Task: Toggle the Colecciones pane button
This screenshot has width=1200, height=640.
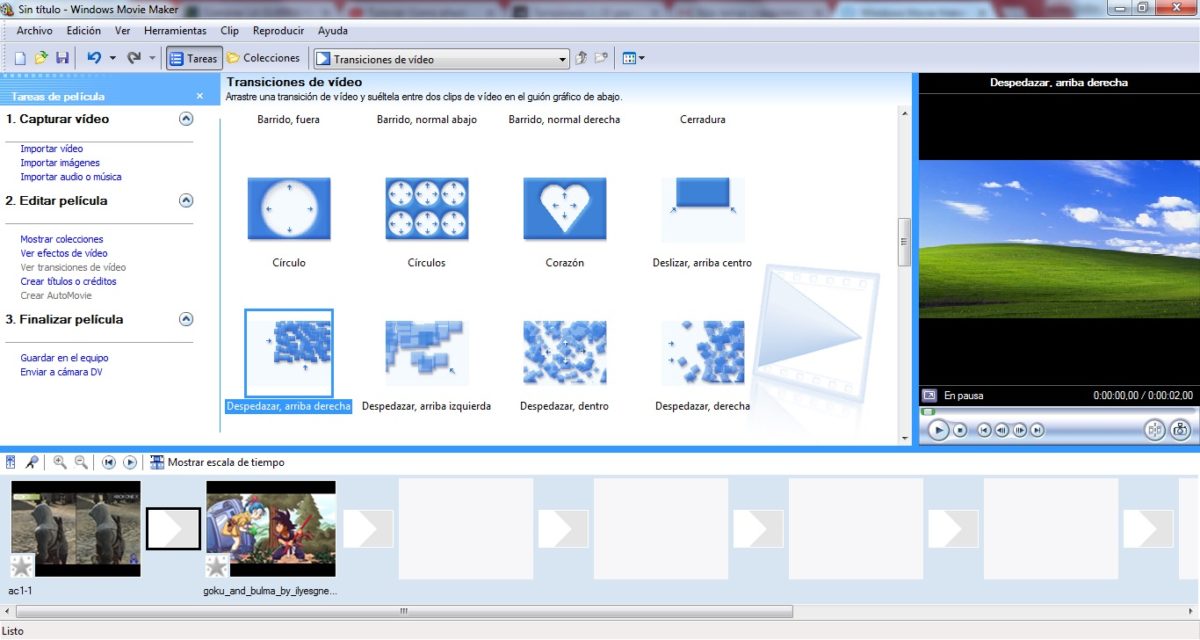Action: [264, 59]
